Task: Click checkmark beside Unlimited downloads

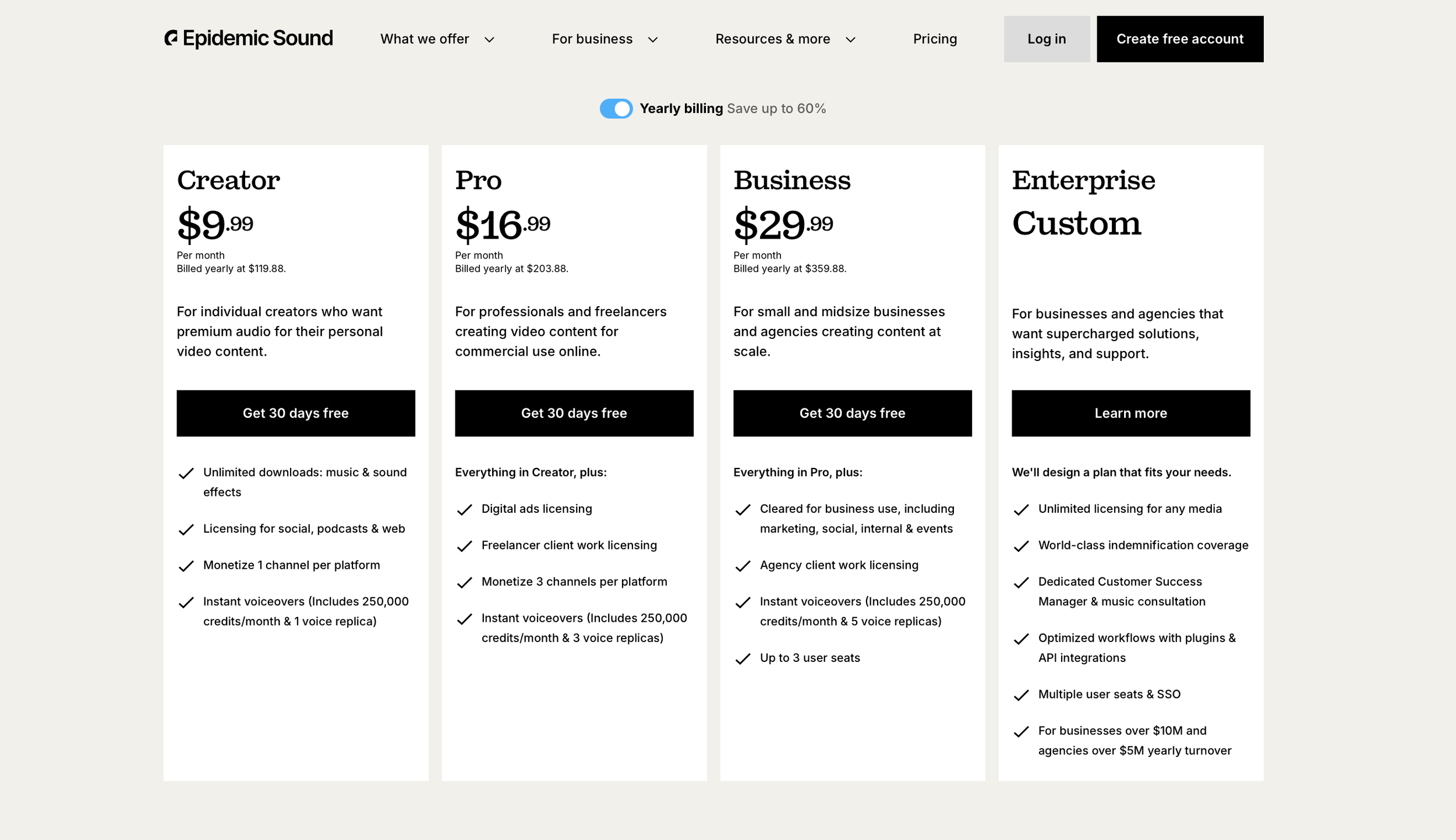Action: 186,474
